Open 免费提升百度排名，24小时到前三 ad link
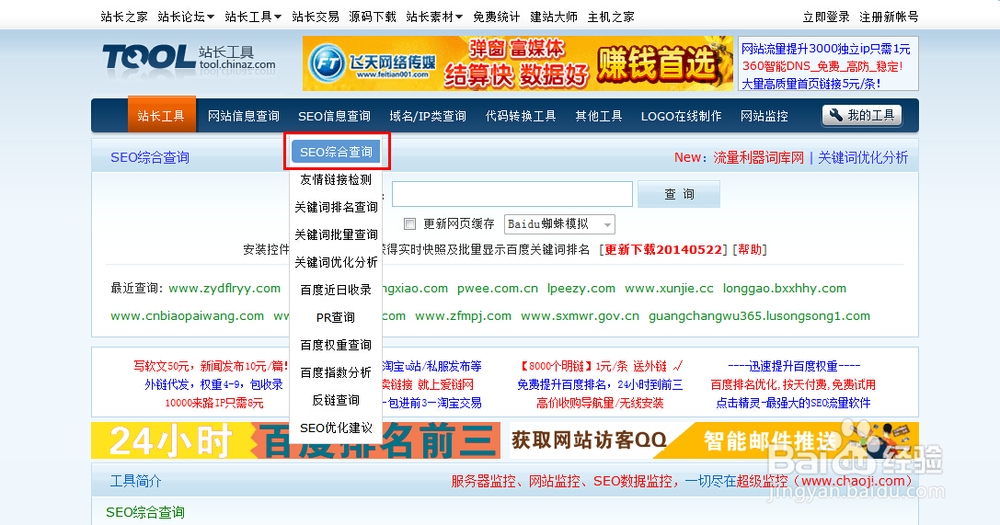This screenshot has width=1000, height=525. [x=599, y=385]
